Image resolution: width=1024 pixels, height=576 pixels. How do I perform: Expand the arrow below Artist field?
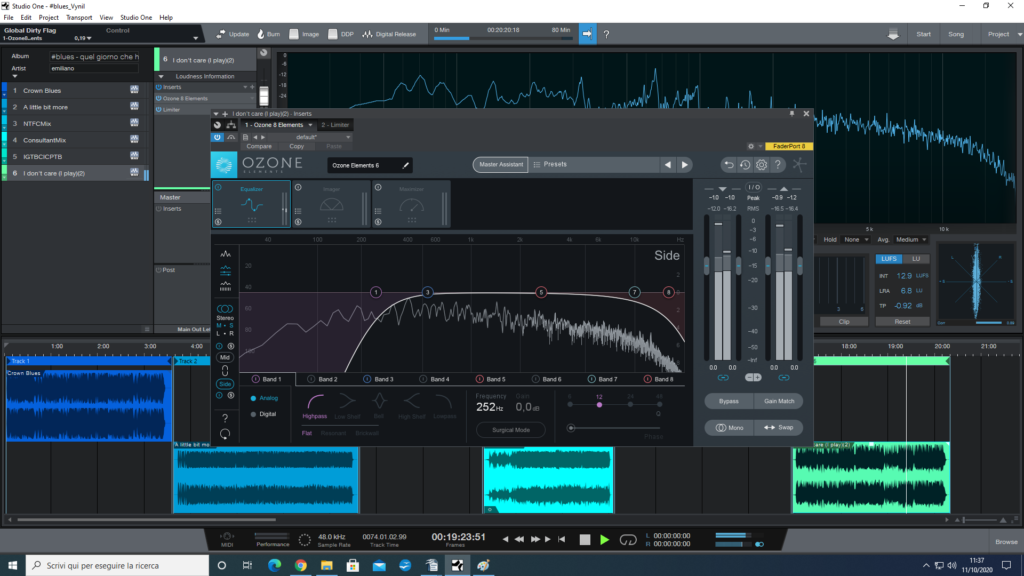[x=14, y=76]
